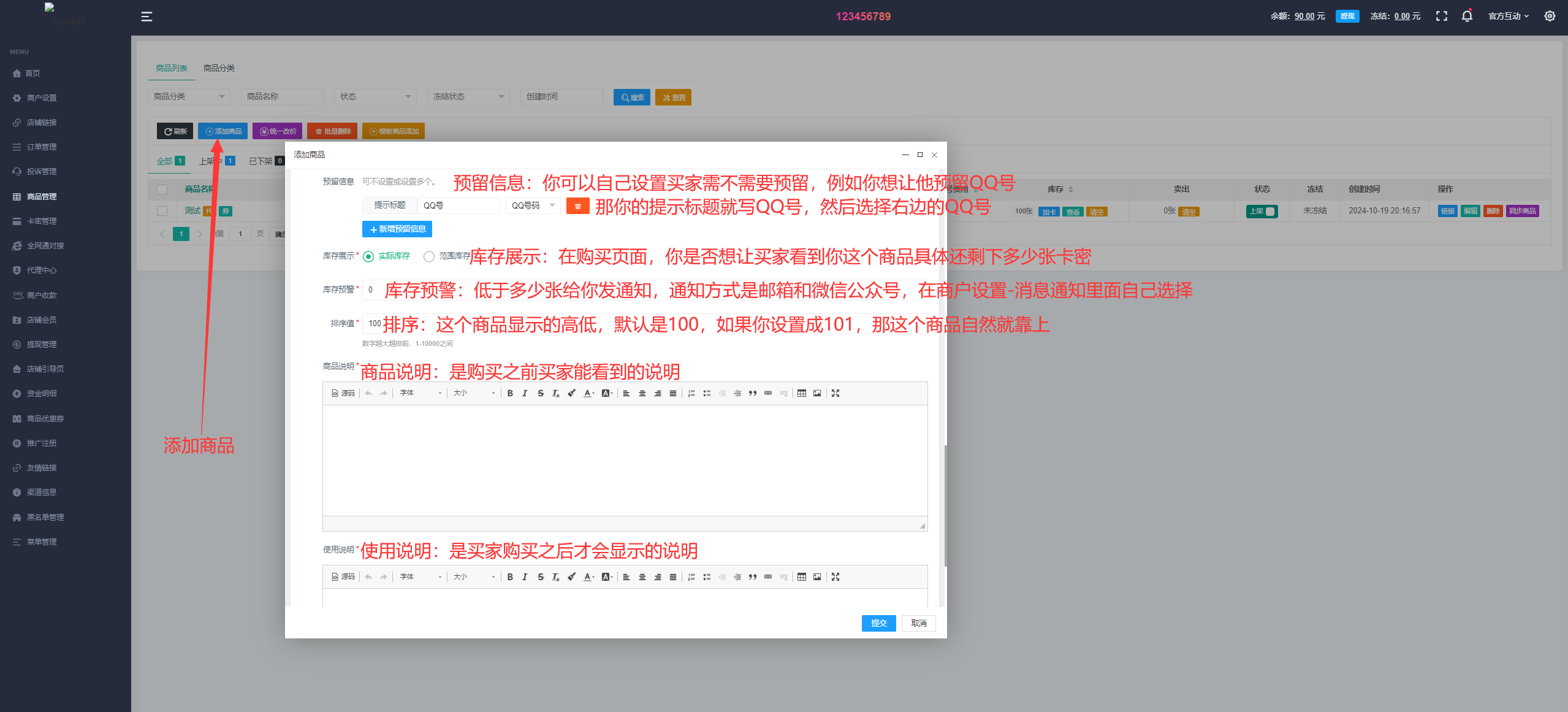Switch to the 商品分类 tab
This screenshot has width=1568, height=712.
click(219, 68)
